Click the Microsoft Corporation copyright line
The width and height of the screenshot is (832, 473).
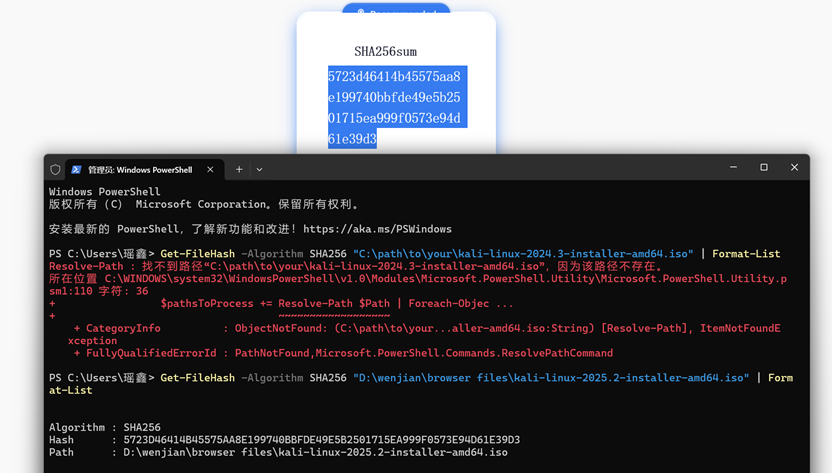pyautogui.click(x=204, y=204)
